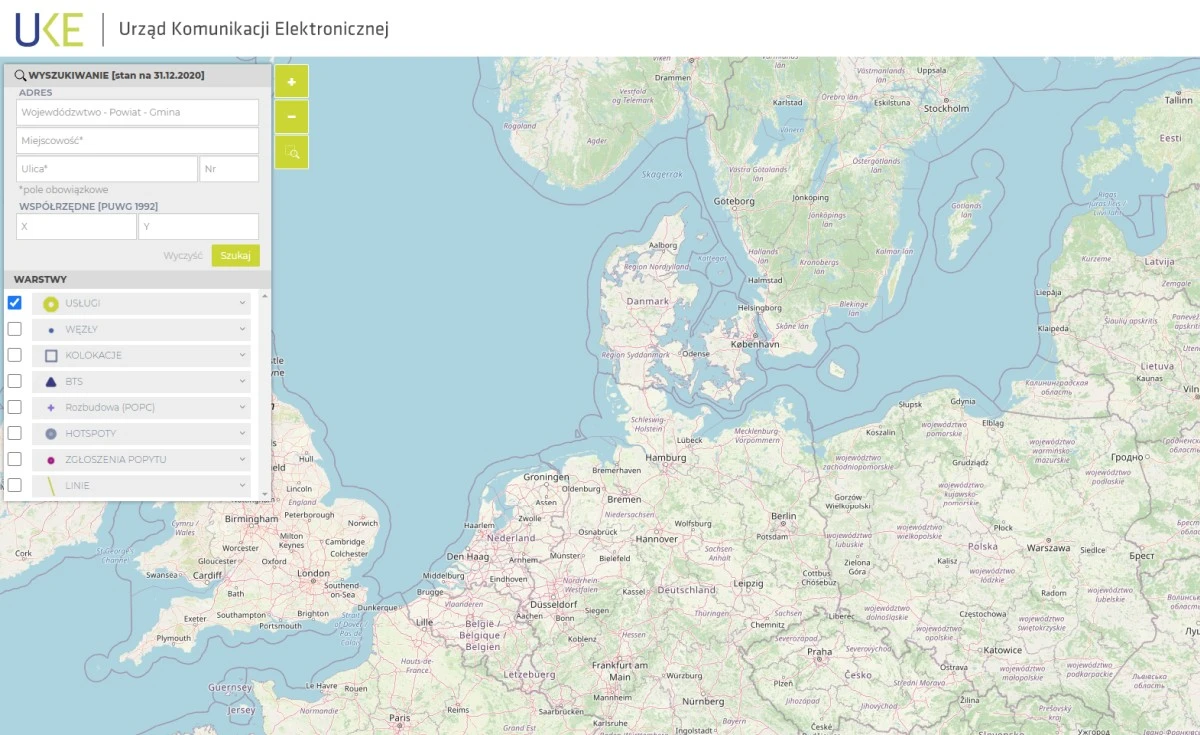Click the UKE logo
The width and height of the screenshot is (1200, 735).
[x=49, y=30]
